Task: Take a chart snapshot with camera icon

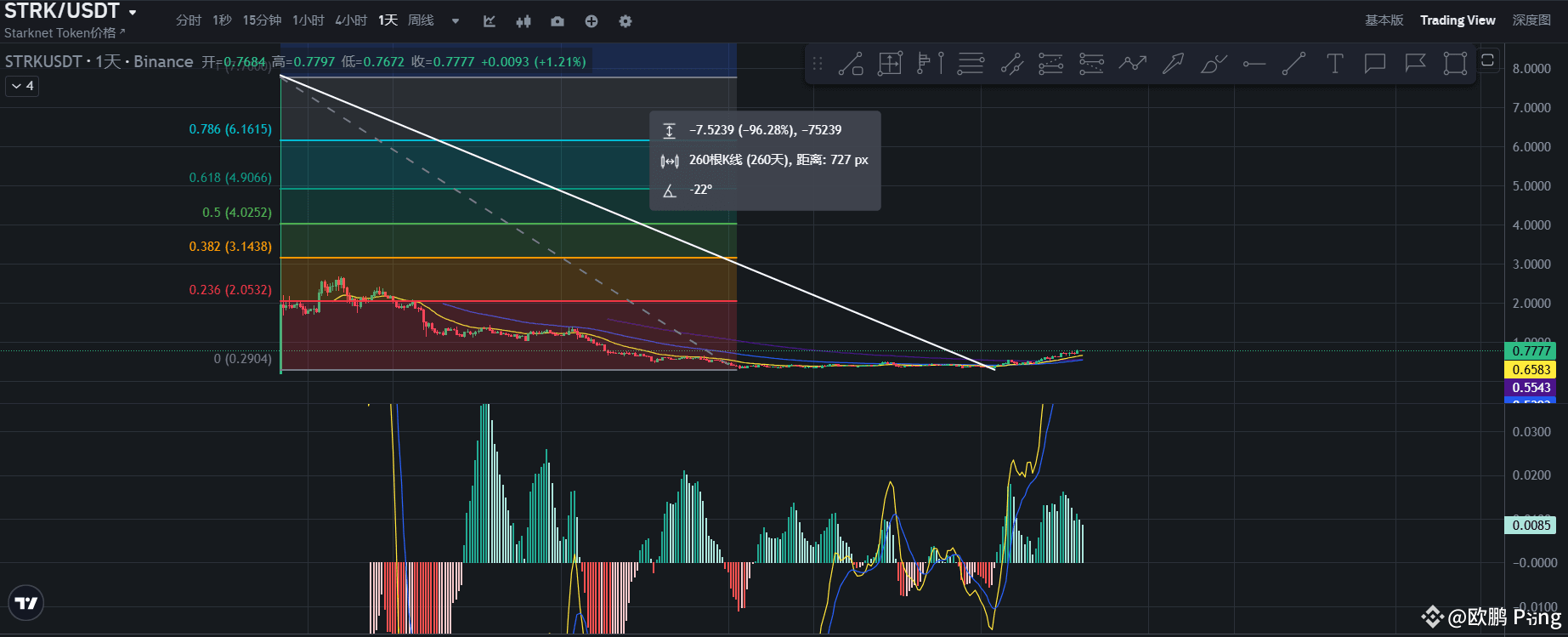Action: [558, 21]
